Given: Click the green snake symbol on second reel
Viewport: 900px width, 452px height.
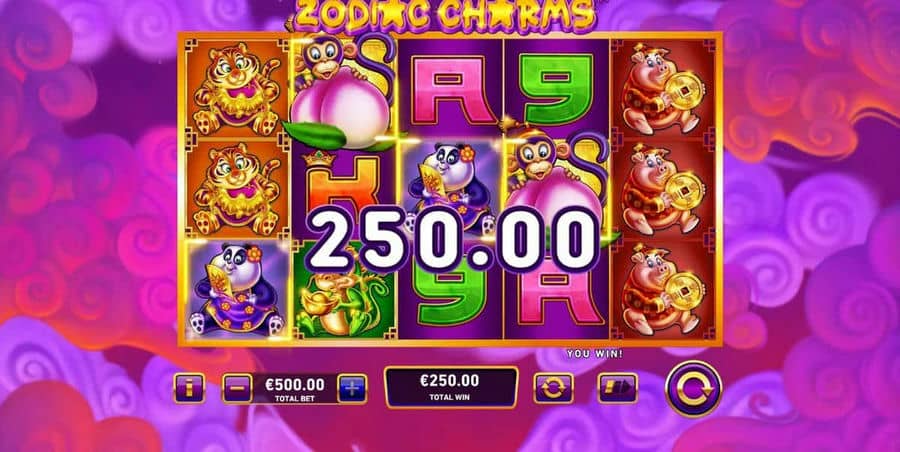Looking at the screenshot, I should point(343,291).
